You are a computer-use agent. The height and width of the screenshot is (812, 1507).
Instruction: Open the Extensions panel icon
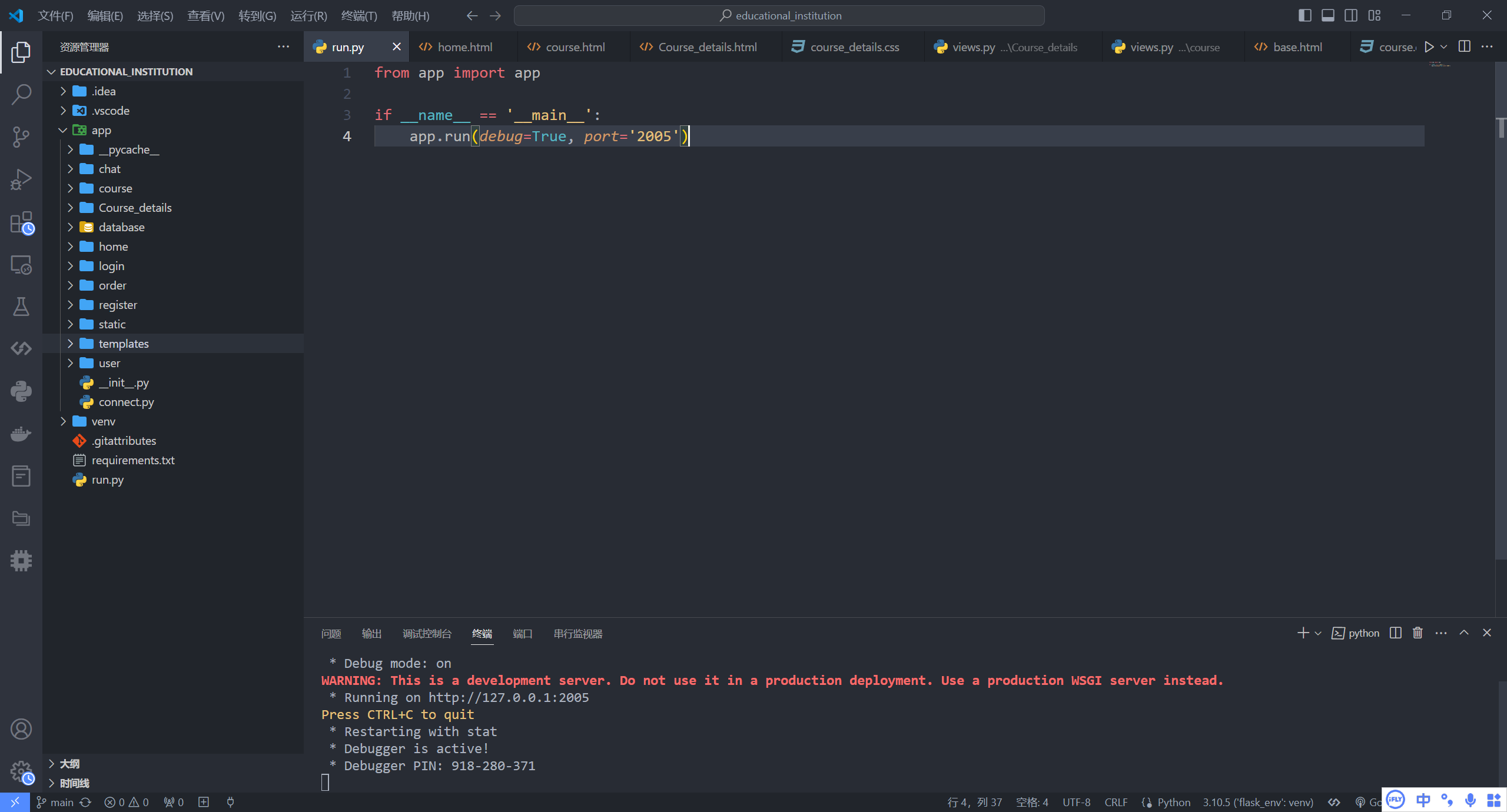pyautogui.click(x=22, y=222)
